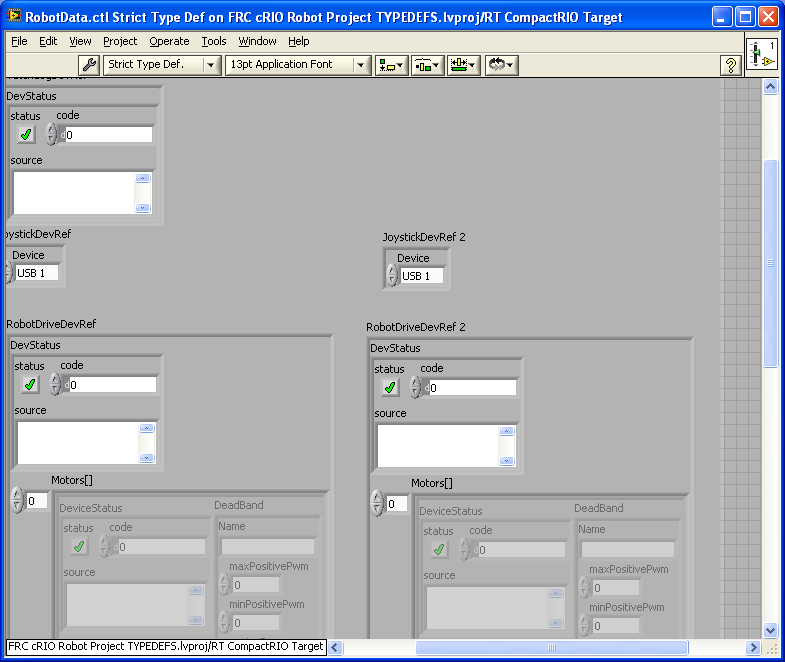Click the top DevStatus source text box
This screenshot has height=662, width=785.
point(74,193)
